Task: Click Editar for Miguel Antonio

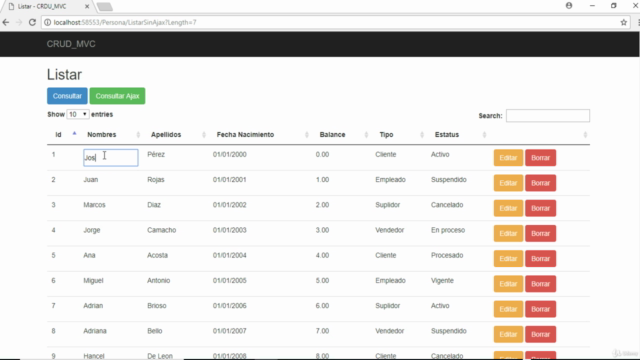Action: pyautogui.click(x=508, y=284)
